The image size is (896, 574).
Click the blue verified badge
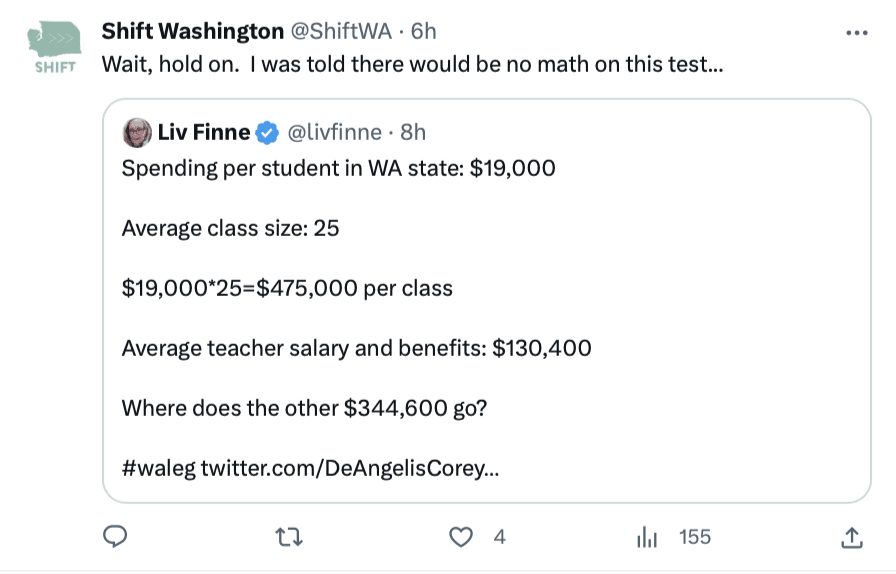pos(267,132)
